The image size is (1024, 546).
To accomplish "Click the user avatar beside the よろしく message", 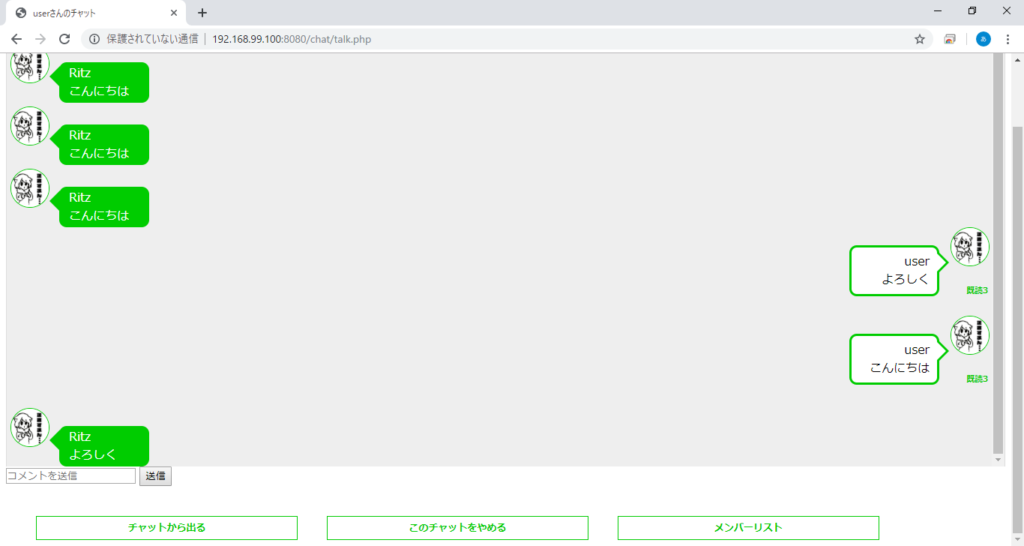I will tap(970, 247).
